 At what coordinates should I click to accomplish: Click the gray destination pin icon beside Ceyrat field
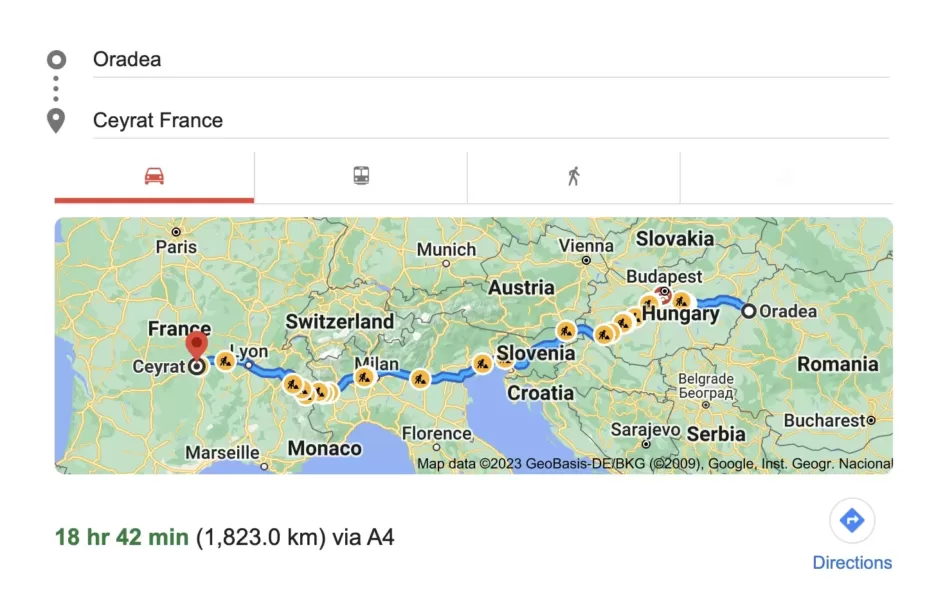pos(56,121)
